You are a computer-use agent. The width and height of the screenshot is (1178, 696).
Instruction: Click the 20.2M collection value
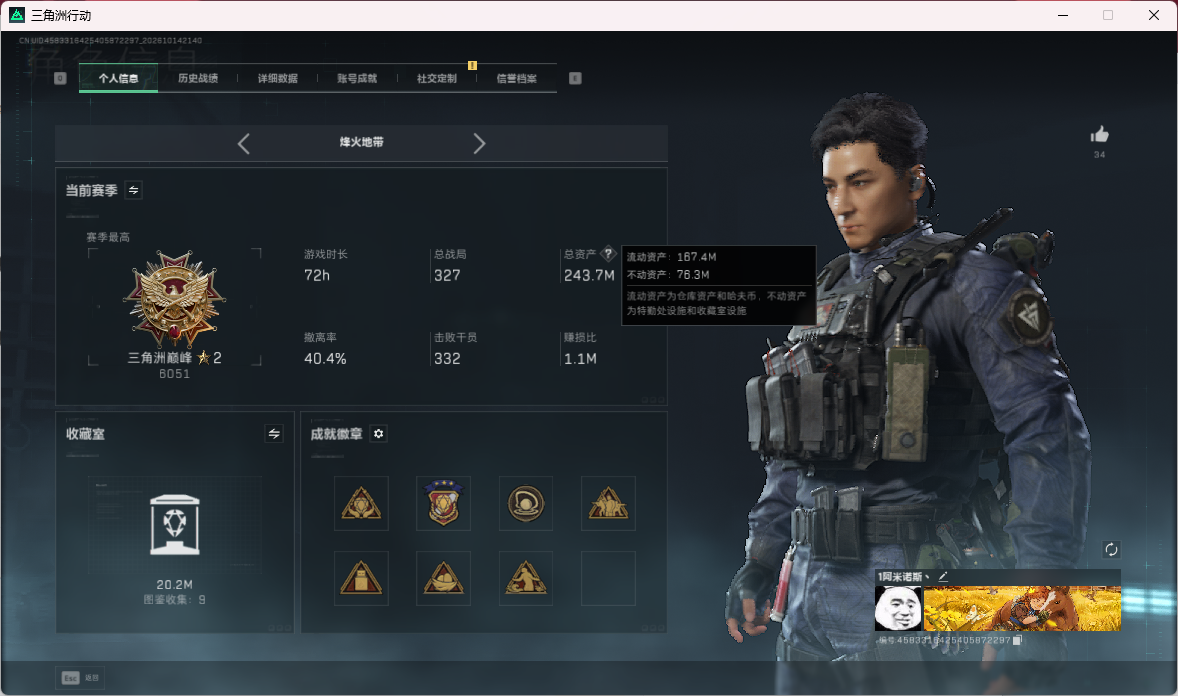[174, 585]
